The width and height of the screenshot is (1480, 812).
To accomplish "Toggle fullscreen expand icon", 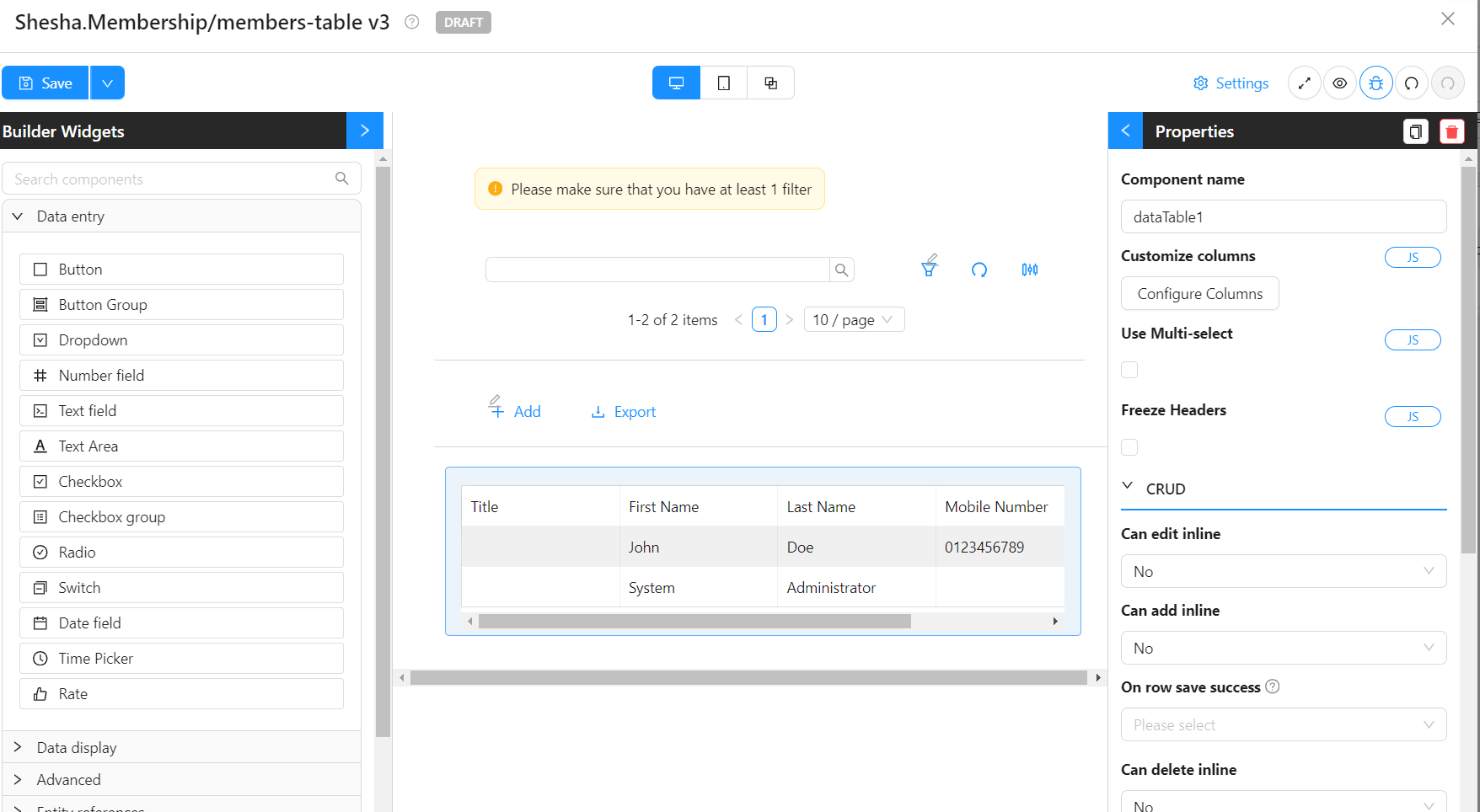I will click(1304, 83).
